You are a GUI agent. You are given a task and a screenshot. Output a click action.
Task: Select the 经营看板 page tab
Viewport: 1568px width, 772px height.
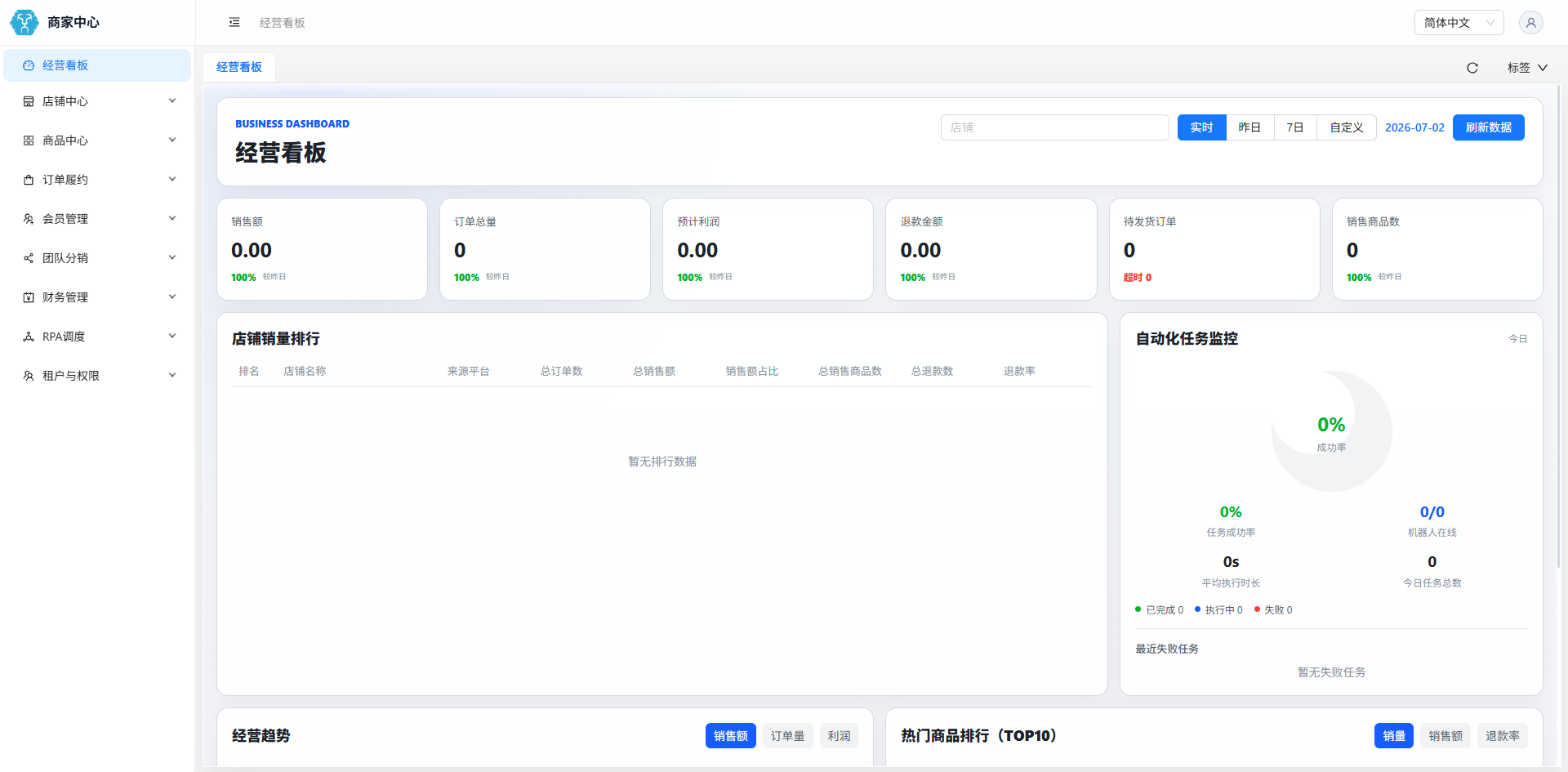[x=239, y=67]
